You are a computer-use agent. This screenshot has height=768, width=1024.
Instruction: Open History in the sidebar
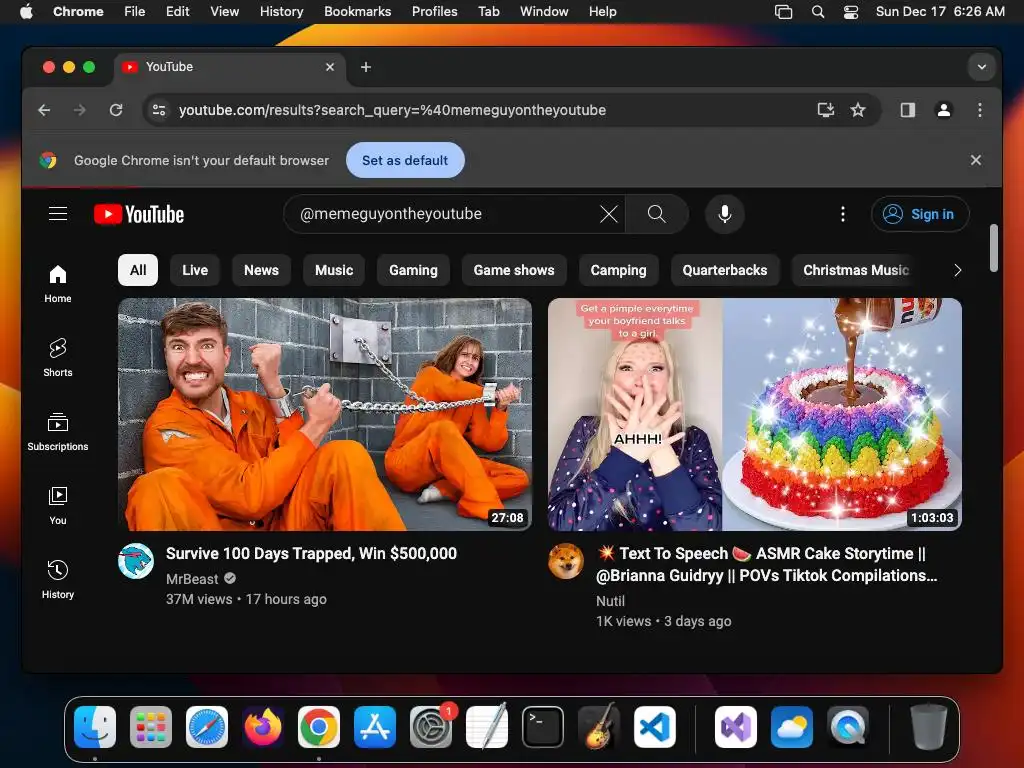(58, 579)
